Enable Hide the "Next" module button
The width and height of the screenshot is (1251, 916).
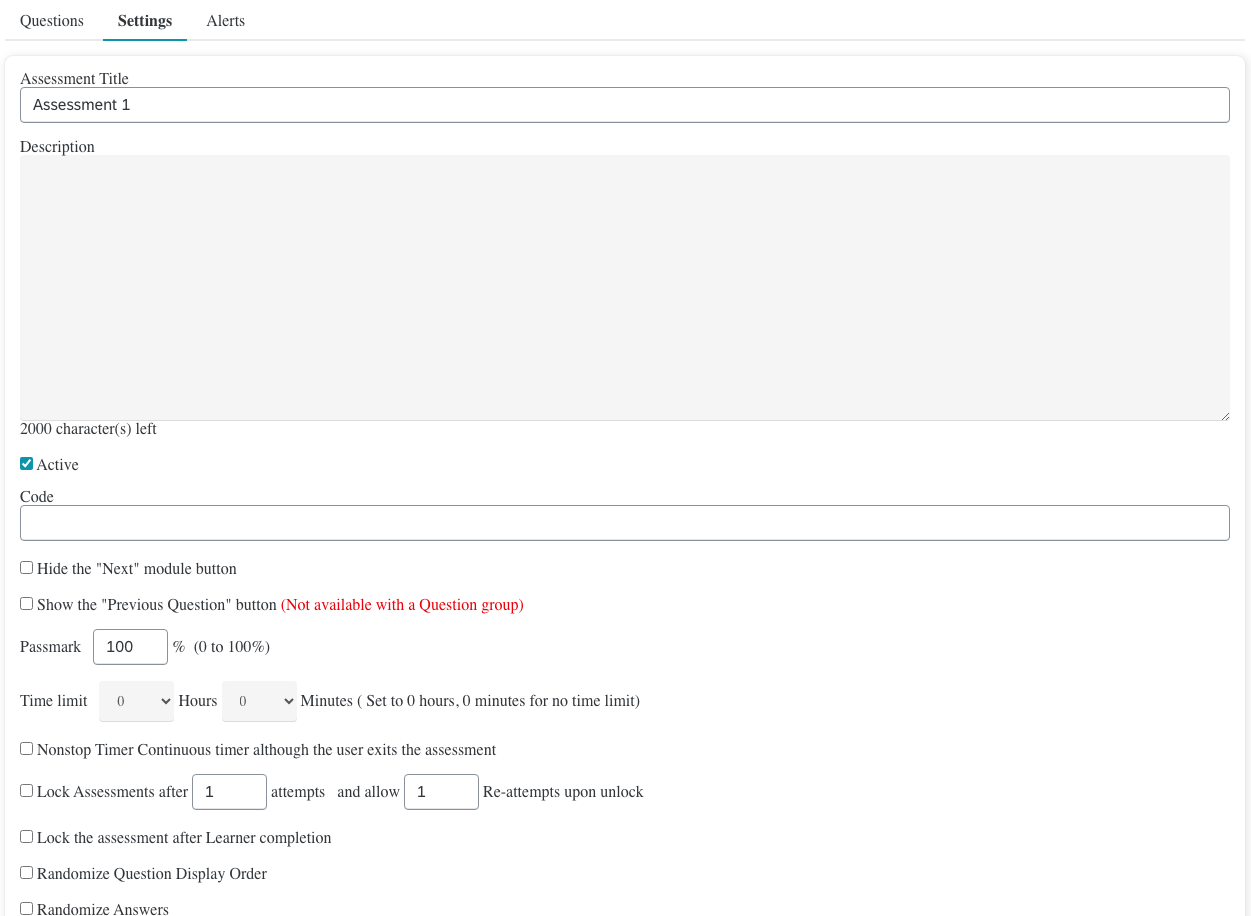[27, 568]
